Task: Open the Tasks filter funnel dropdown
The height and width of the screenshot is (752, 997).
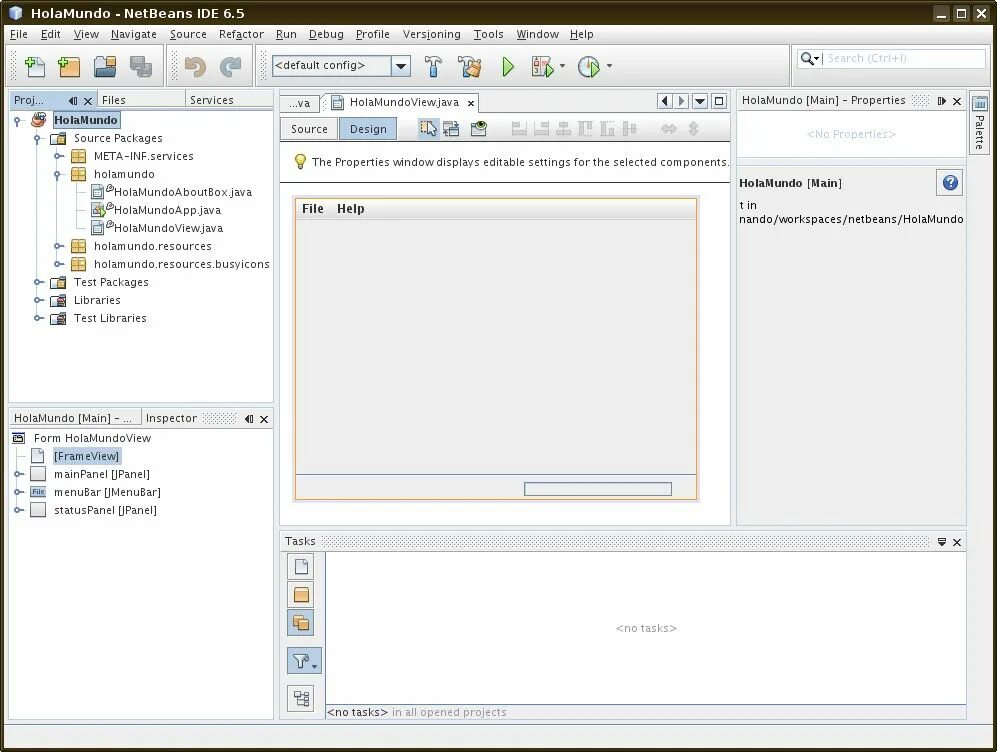Action: click(304, 662)
